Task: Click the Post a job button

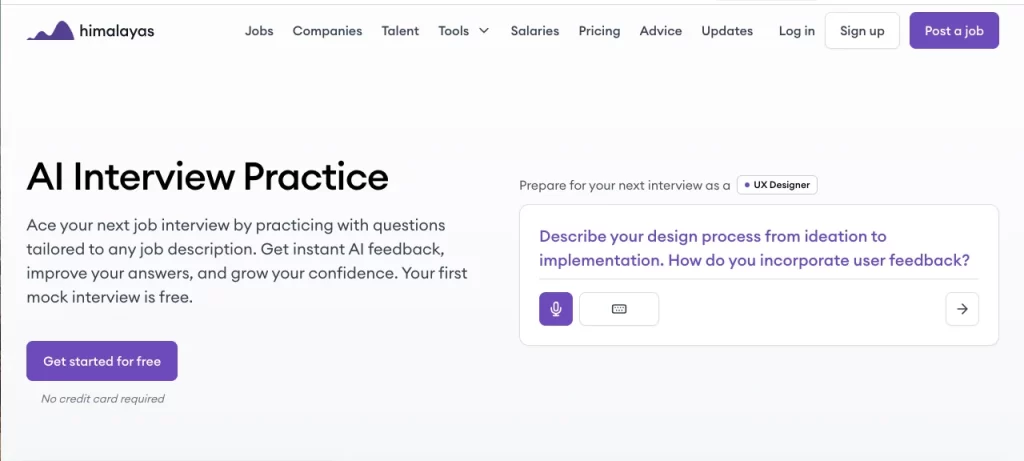Action: pos(954,31)
